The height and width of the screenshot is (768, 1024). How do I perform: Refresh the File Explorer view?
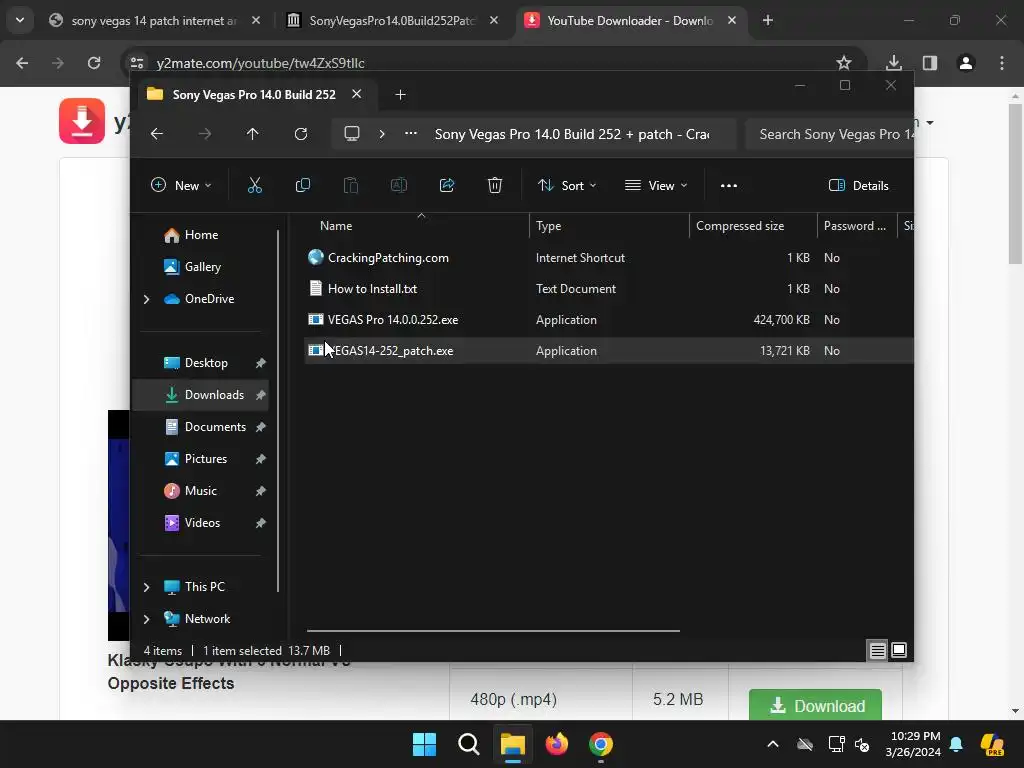click(x=300, y=134)
